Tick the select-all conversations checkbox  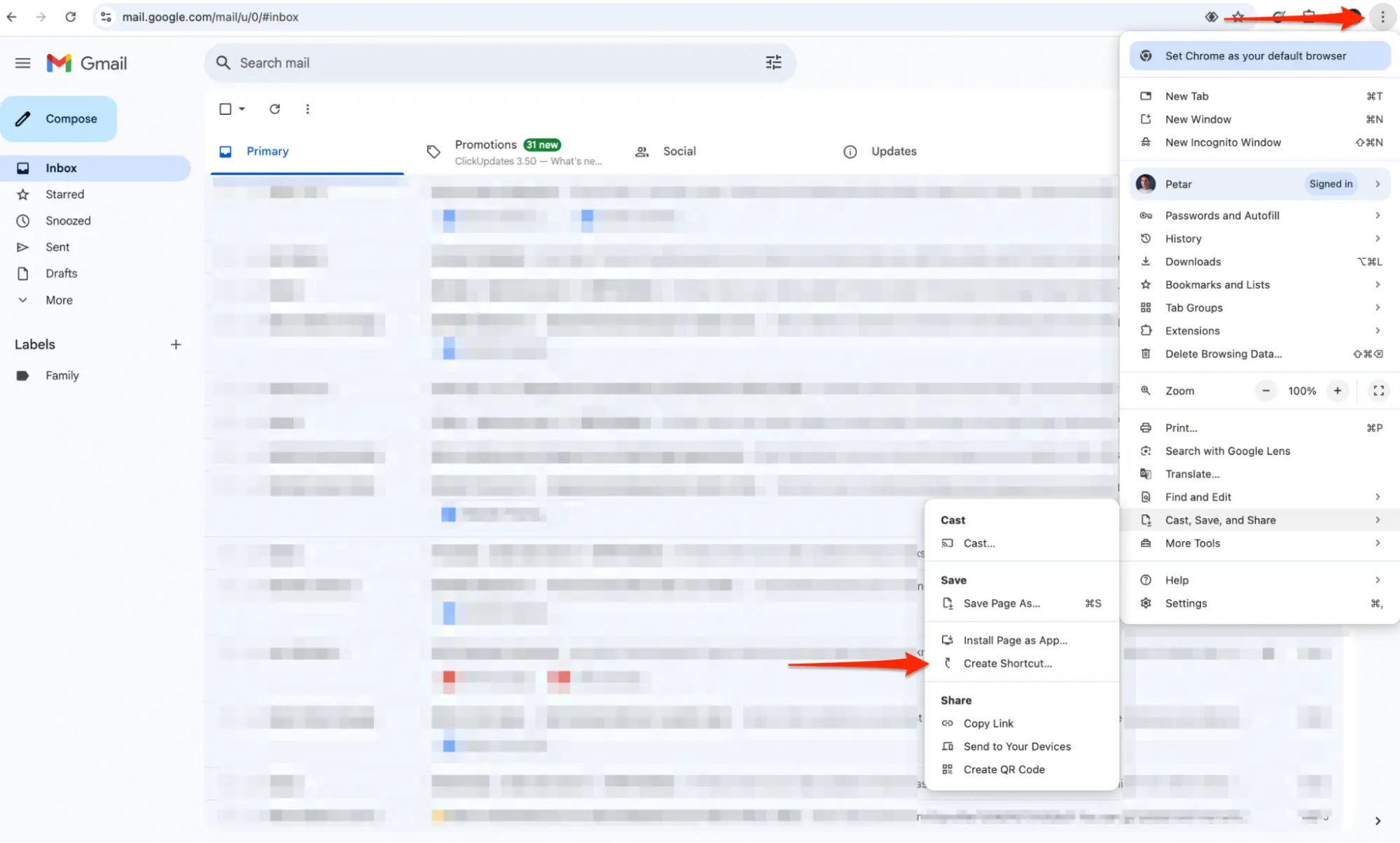coord(225,109)
